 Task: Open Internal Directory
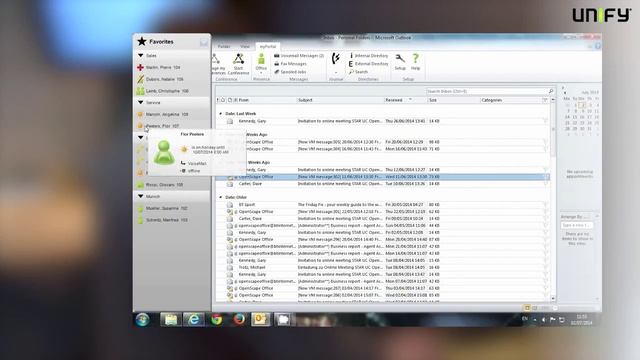click(x=368, y=56)
